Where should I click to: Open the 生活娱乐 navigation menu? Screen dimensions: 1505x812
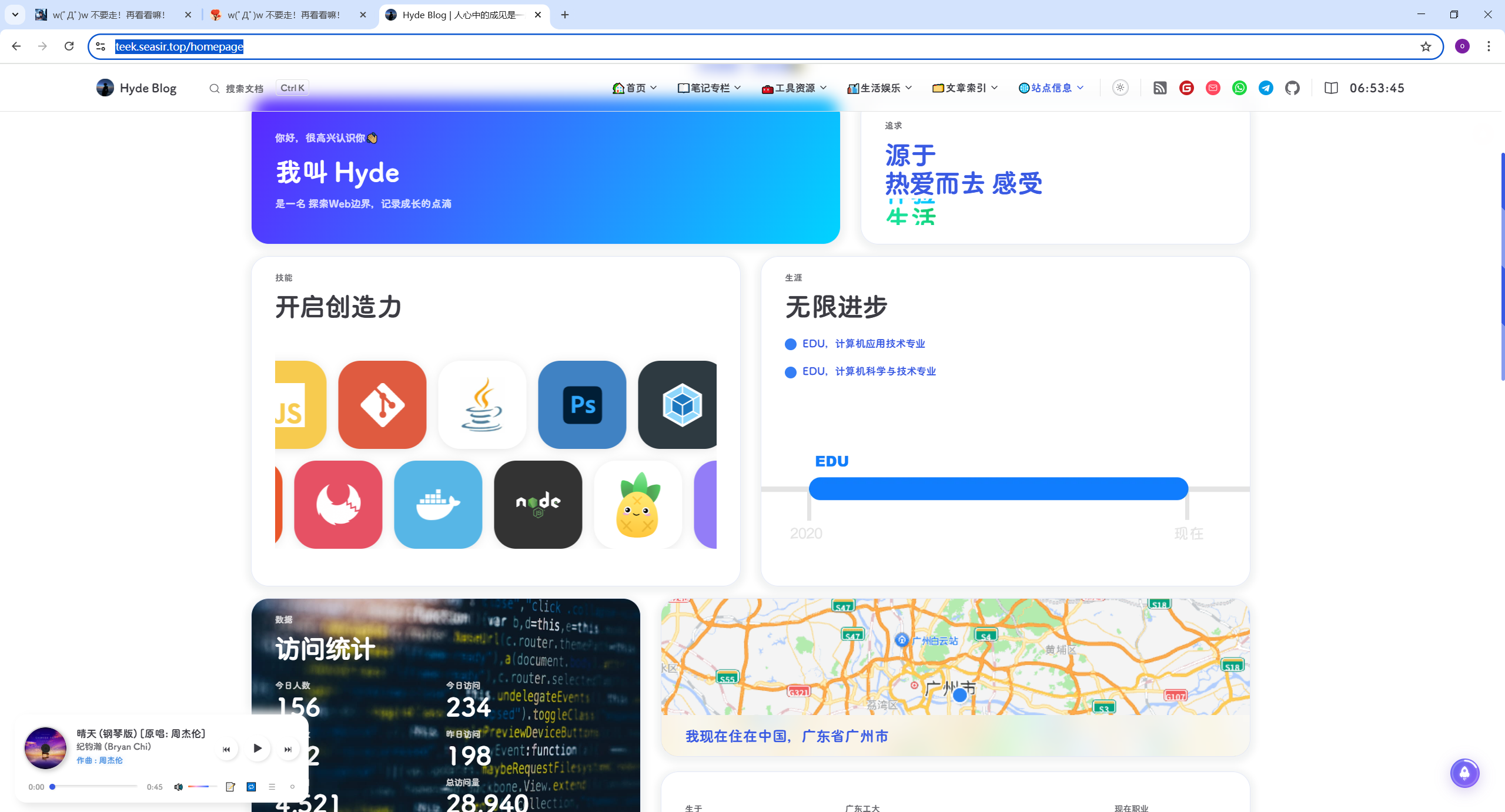point(879,88)
